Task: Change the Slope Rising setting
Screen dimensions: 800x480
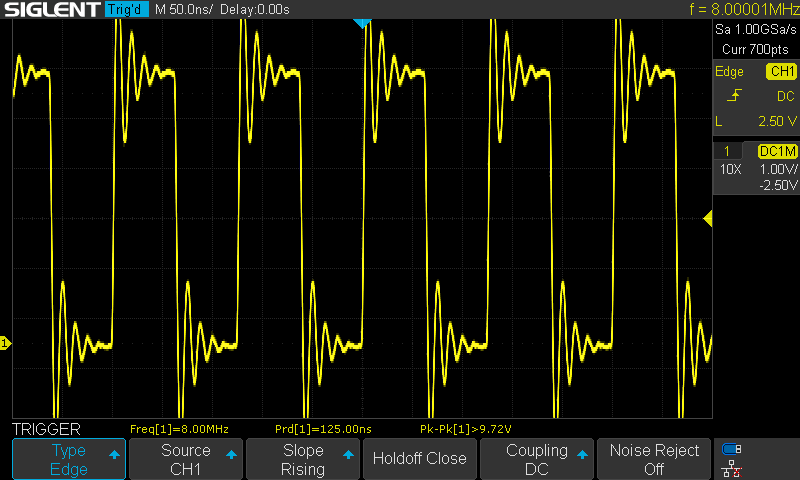Action: pyautogui.click(x=303, y=459)
